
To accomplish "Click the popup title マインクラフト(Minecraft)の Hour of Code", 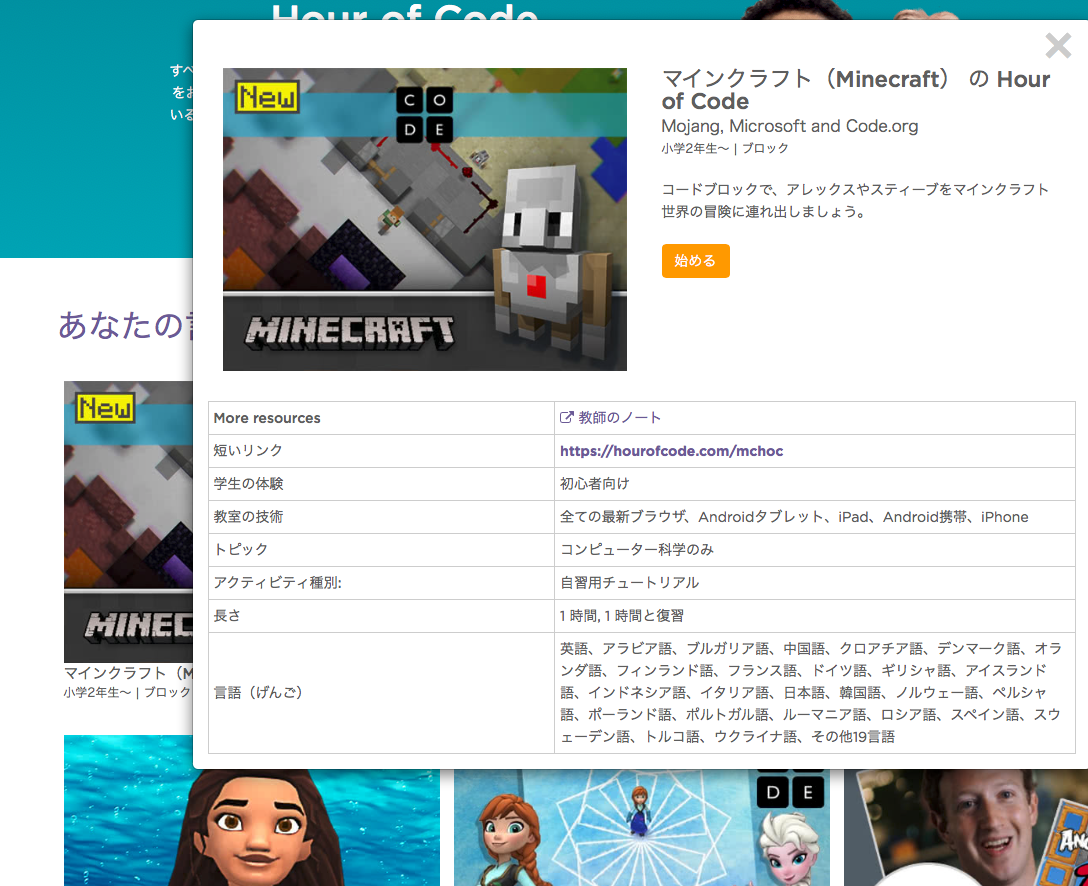I will pos(856,90).
